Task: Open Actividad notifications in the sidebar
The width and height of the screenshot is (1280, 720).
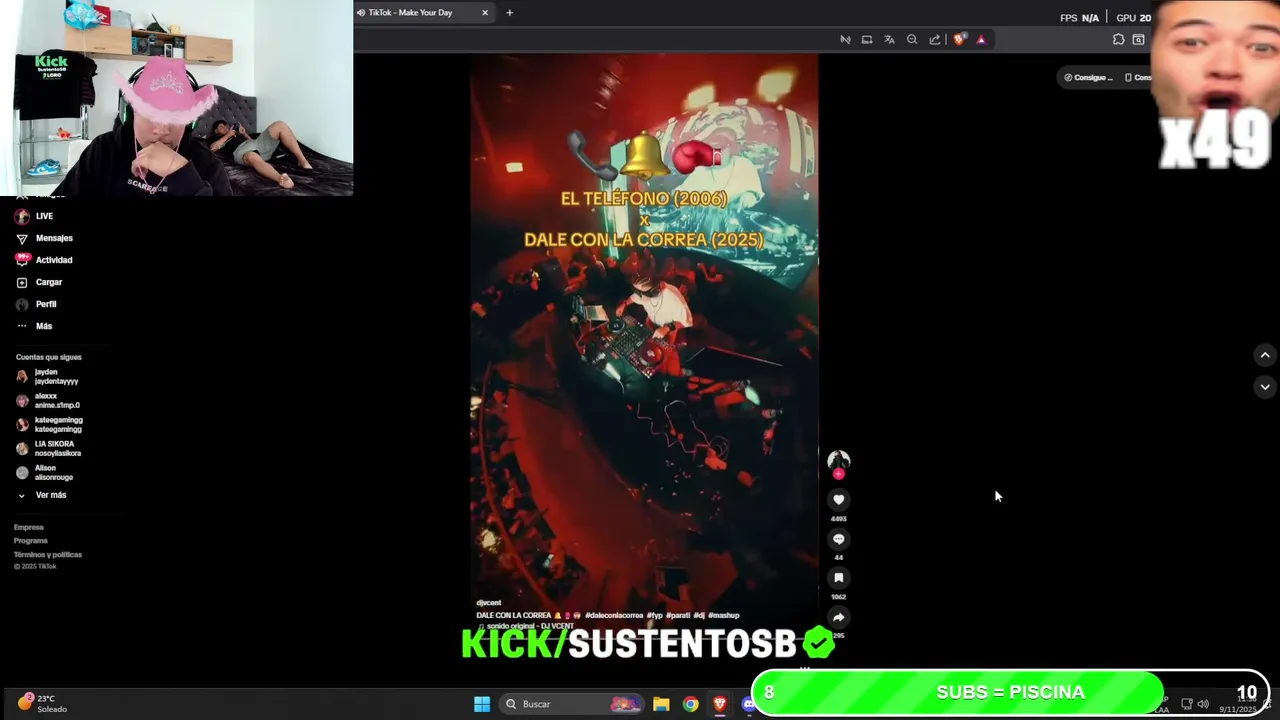Action: pyautogui.click(x=44, y=260)
